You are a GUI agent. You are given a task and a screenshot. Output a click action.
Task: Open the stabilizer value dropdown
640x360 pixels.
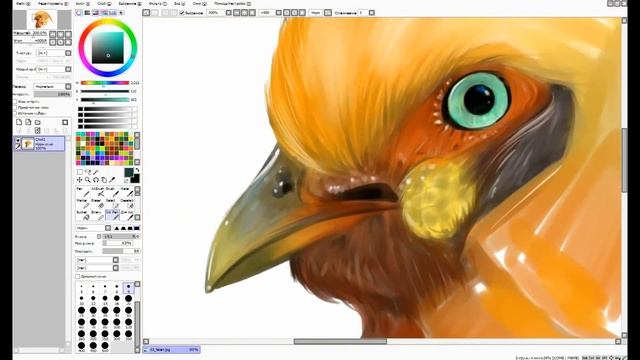371,13
